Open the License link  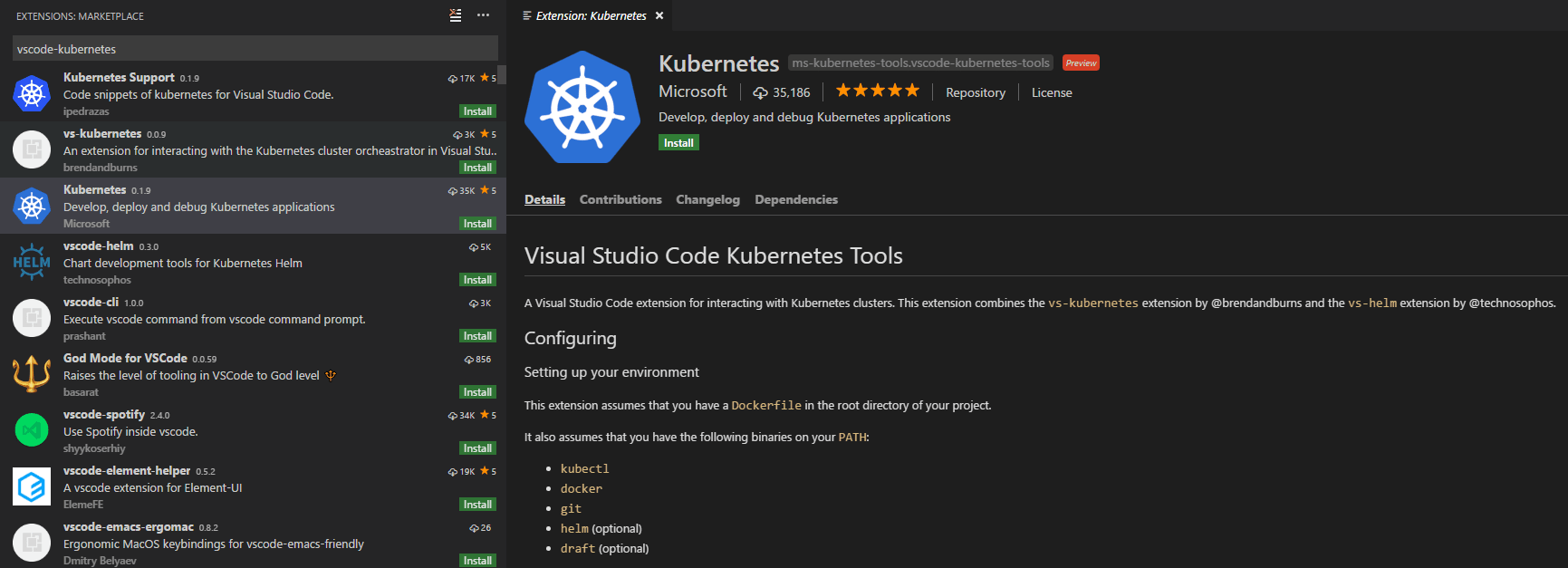pyautogui.click(x=1051, y=92)
